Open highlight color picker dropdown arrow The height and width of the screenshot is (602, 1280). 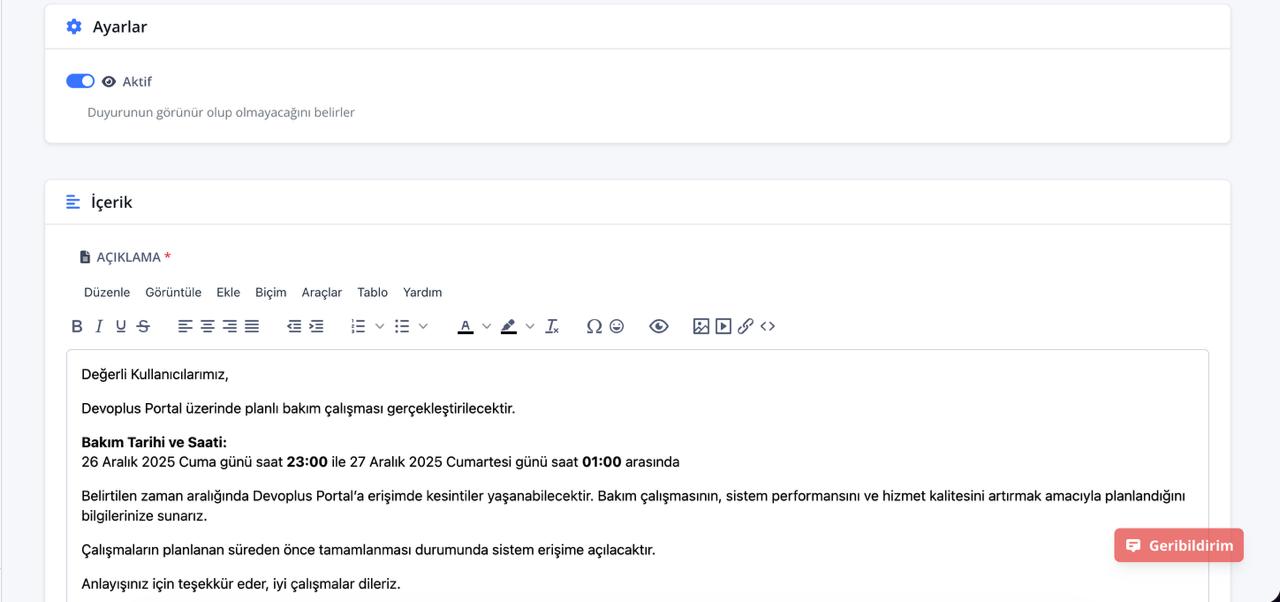coord(530,326)
